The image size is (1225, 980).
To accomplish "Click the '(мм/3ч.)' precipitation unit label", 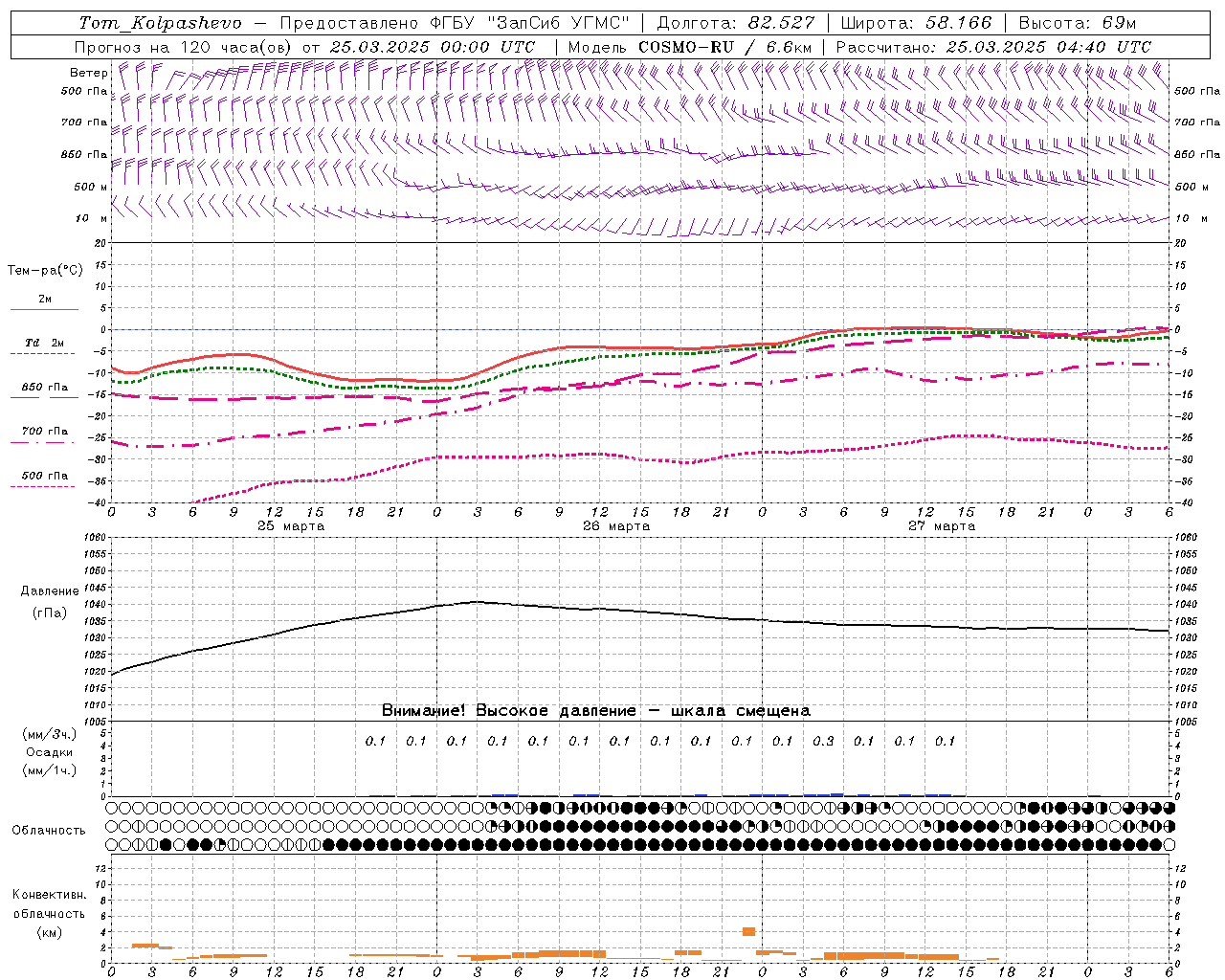I will coord(50,734).
